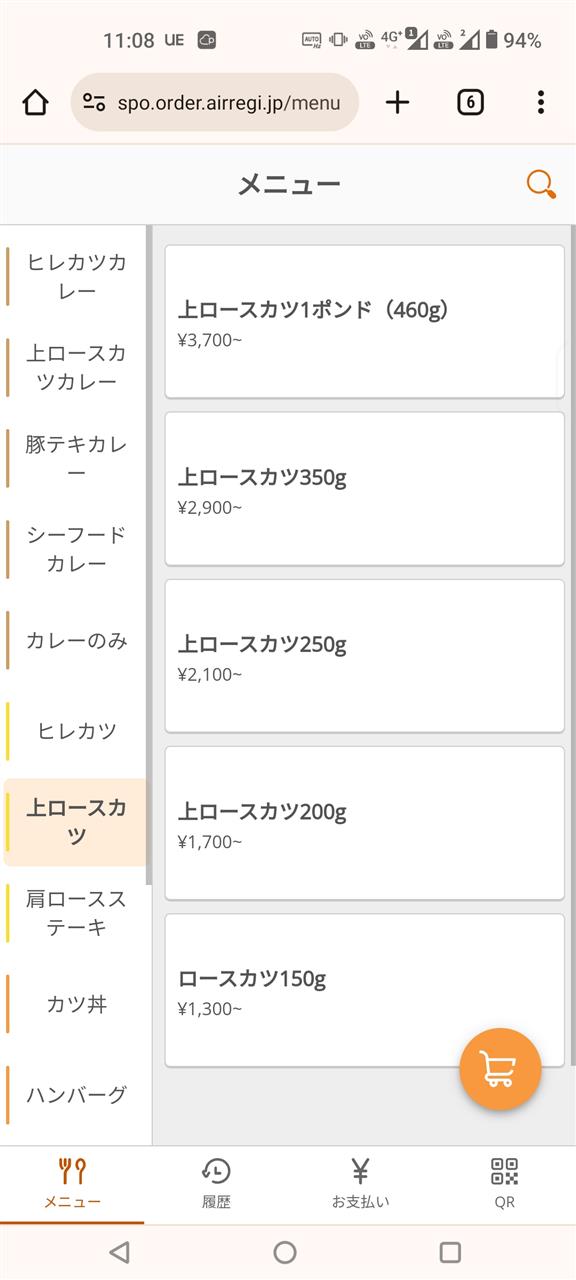This screenshot has width=576, height=1280.
Task: Choose カツ丼 category in sidebar
Action: tap(76, 1004)
